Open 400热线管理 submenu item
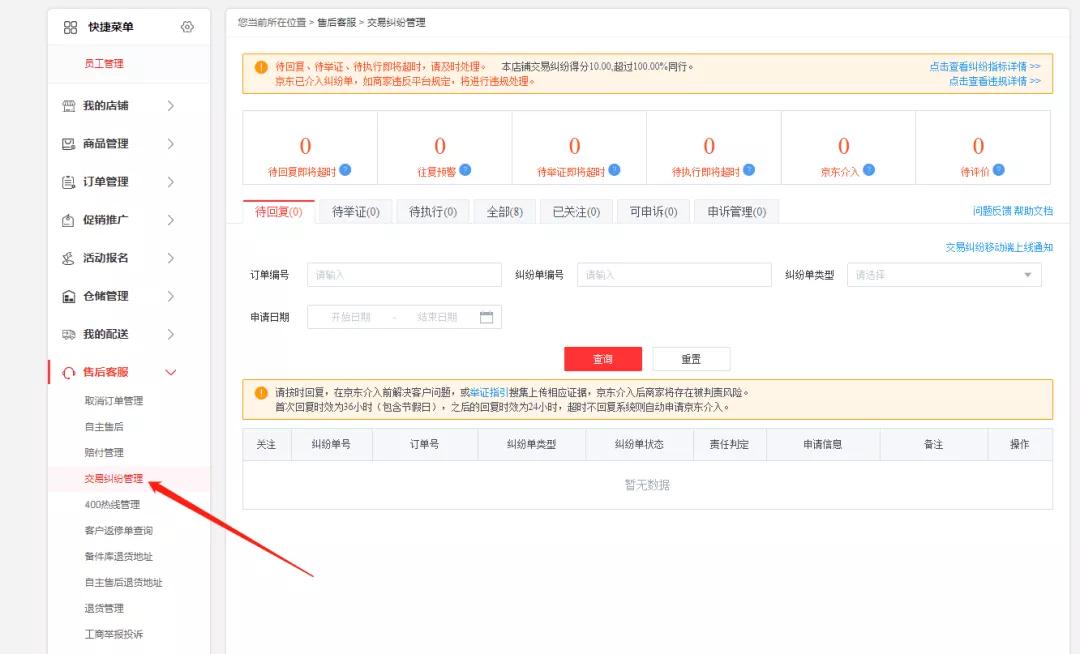The image size is (1080, 654). [112, 505]
